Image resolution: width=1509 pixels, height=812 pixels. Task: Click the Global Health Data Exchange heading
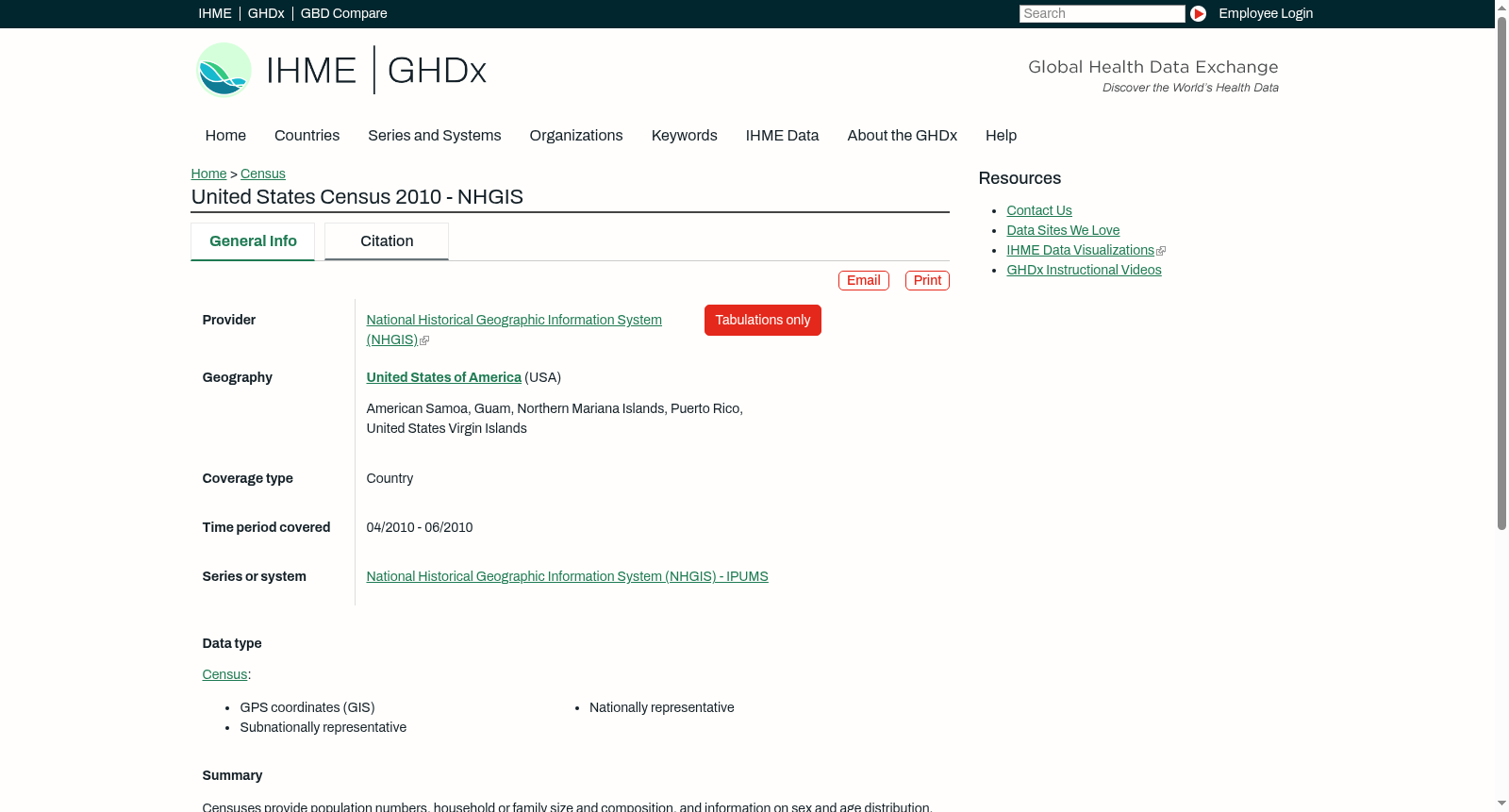[1153, 67]
